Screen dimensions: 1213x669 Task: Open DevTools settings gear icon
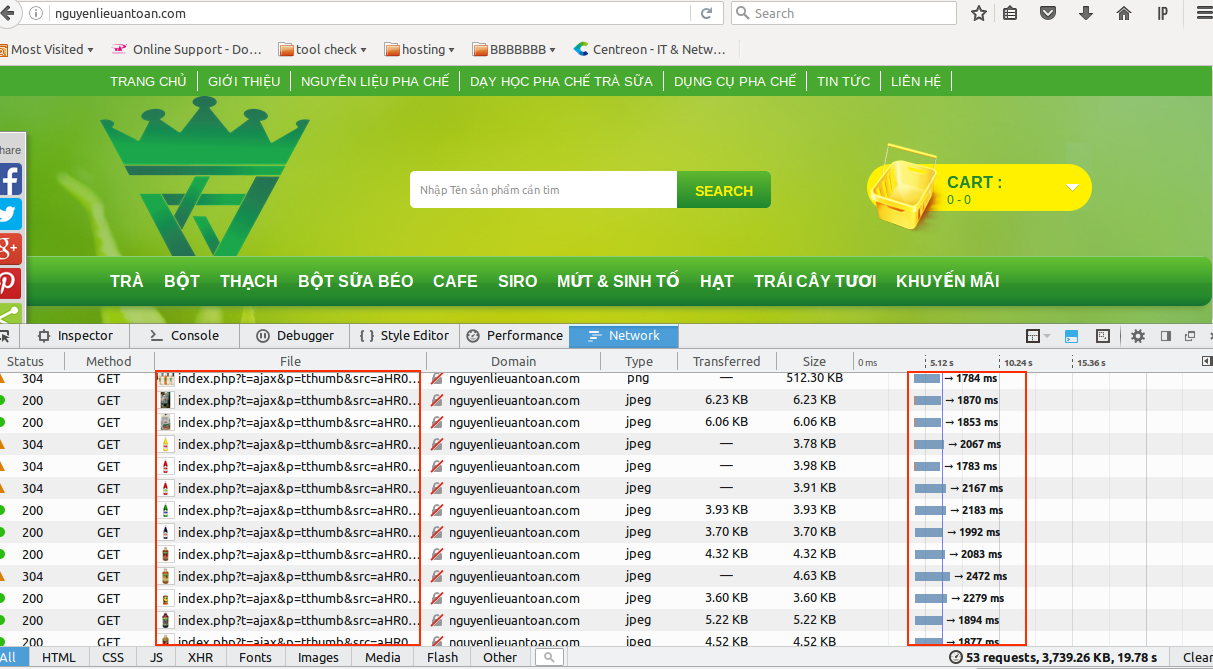pyautogui.click(x=1138, y=336)
